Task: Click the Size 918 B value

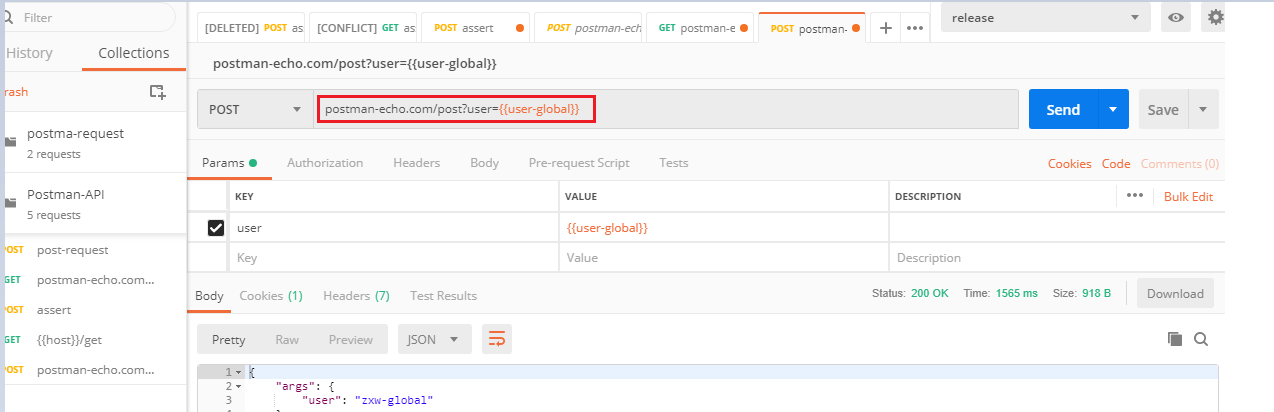Action: coord(1095,293)
